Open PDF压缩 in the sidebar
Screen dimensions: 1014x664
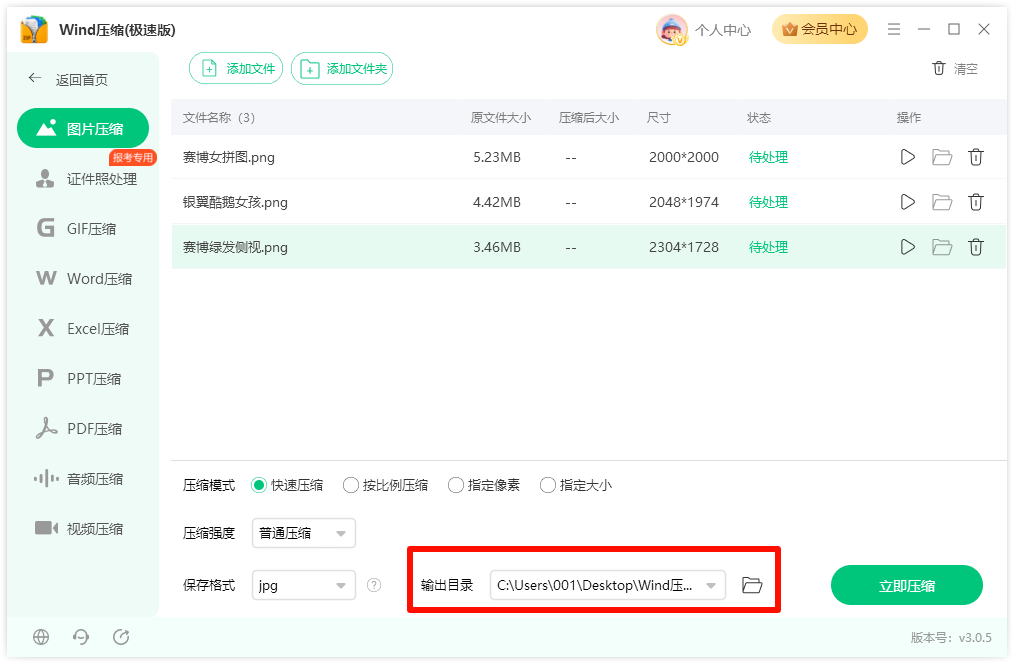pyautogui.click(x=79, y=429)
